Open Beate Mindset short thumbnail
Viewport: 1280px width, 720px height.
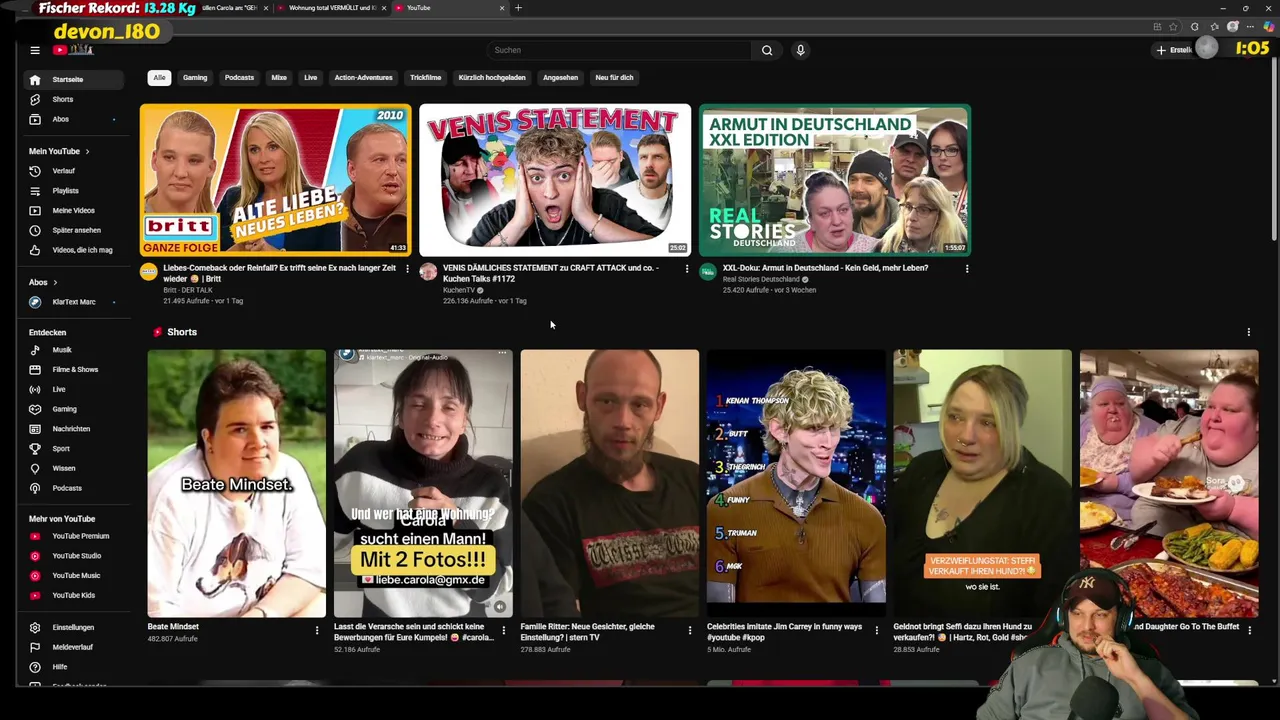[x=236, y=483]
